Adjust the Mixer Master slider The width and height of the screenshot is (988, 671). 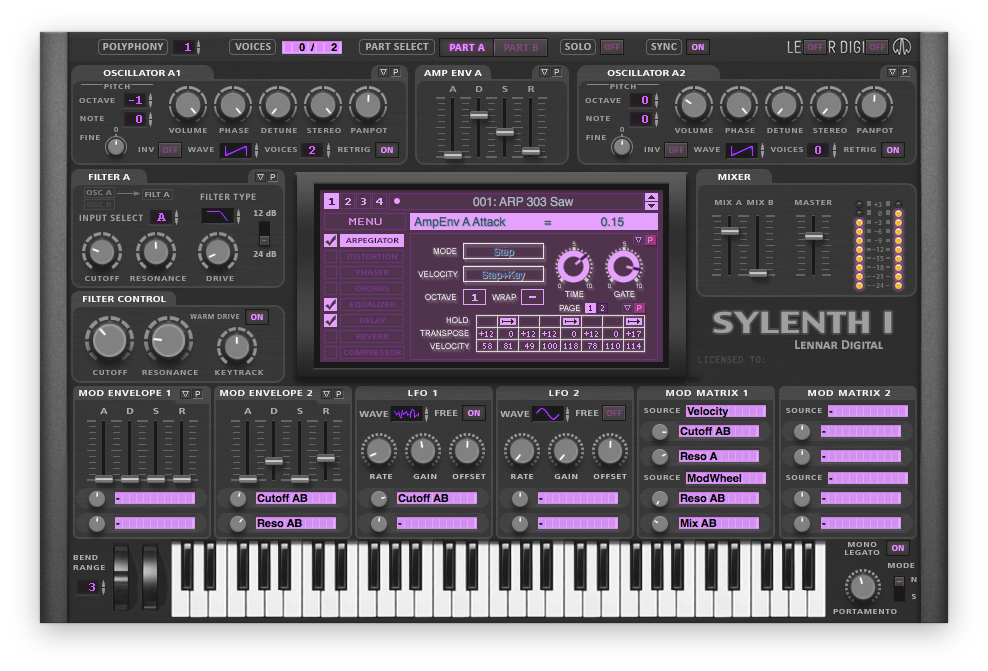(x=813, y=237)
